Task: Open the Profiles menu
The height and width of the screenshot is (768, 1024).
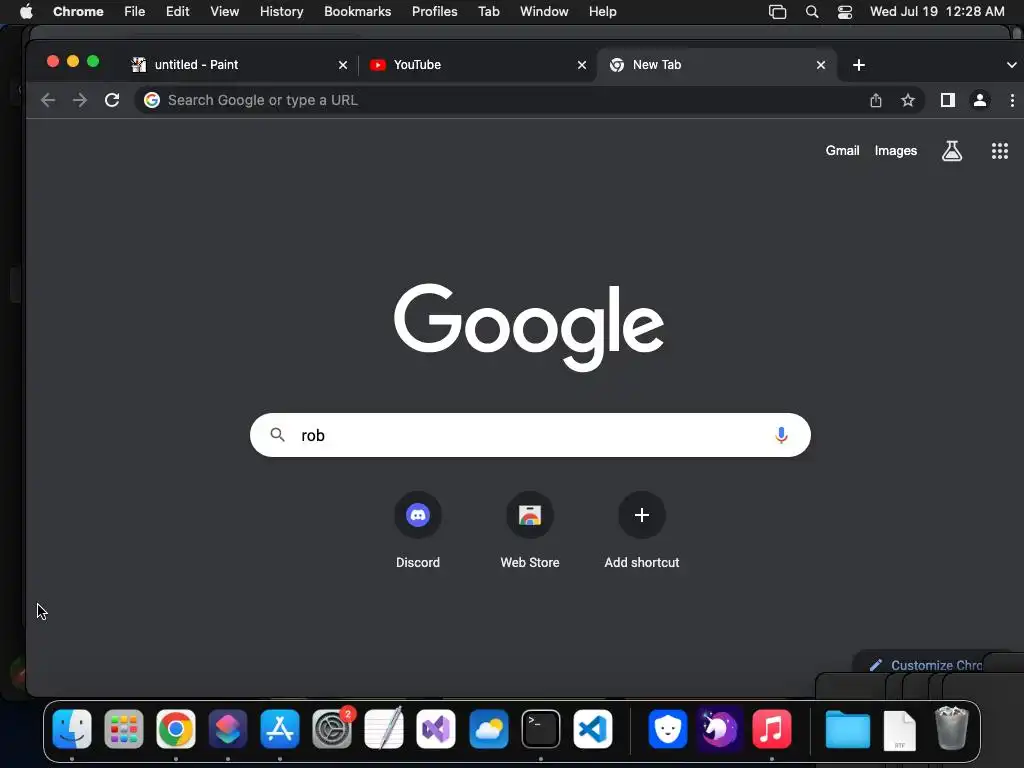Action: 434,12
